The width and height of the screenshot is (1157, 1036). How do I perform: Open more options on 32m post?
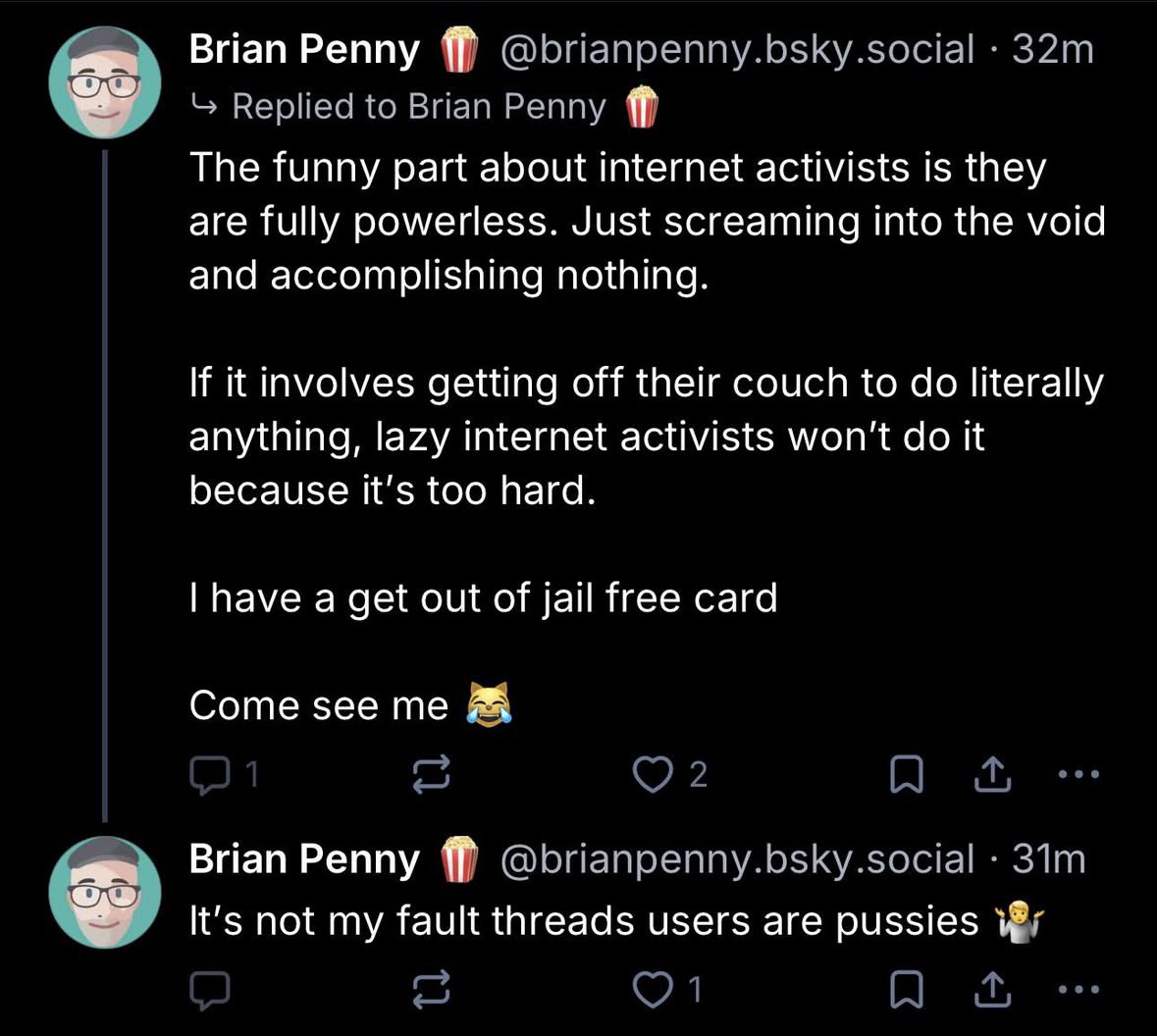[x=1079, y=774]
